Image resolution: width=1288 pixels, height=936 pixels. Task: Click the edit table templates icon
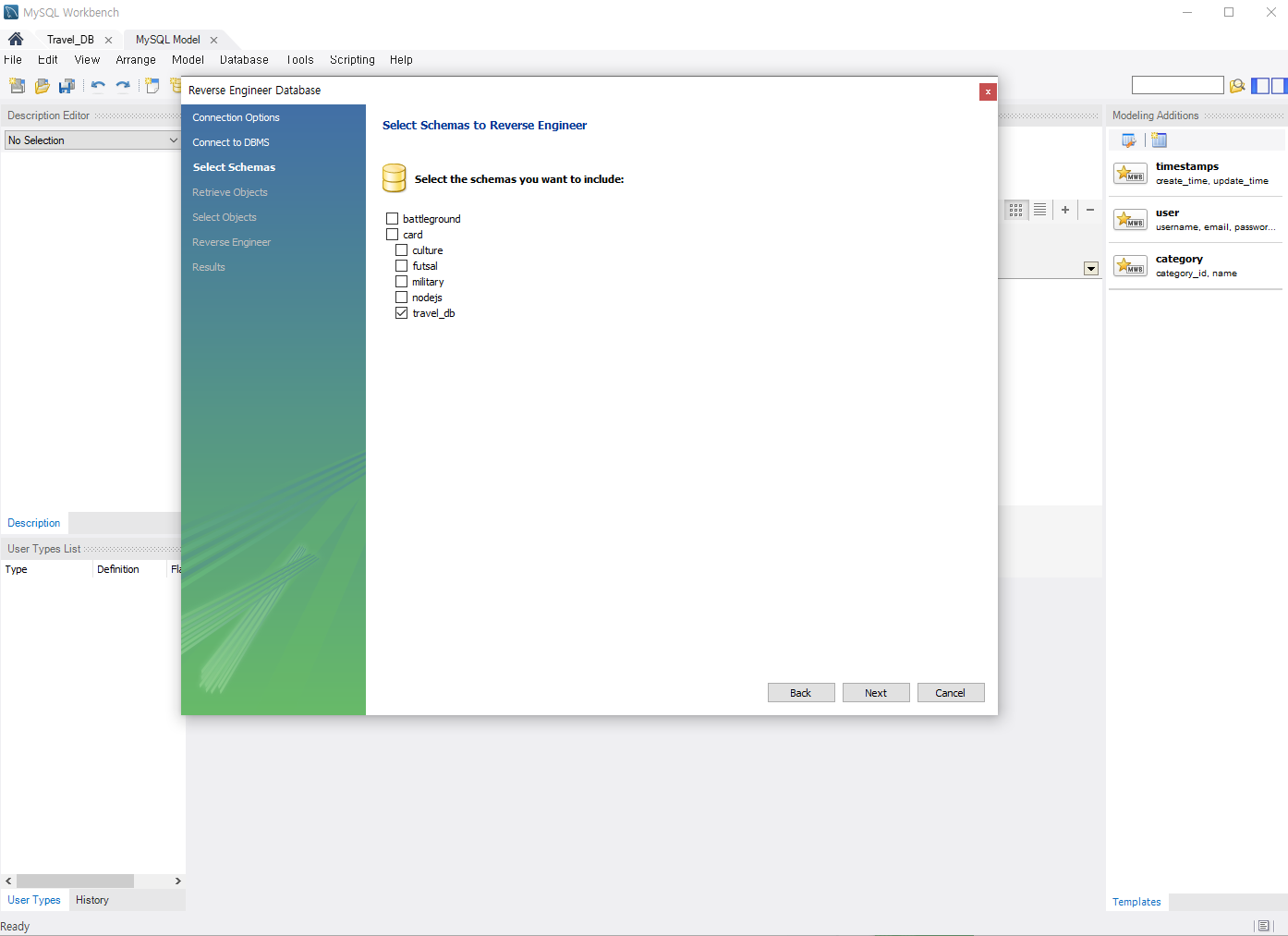click(x=1129, y=140)
